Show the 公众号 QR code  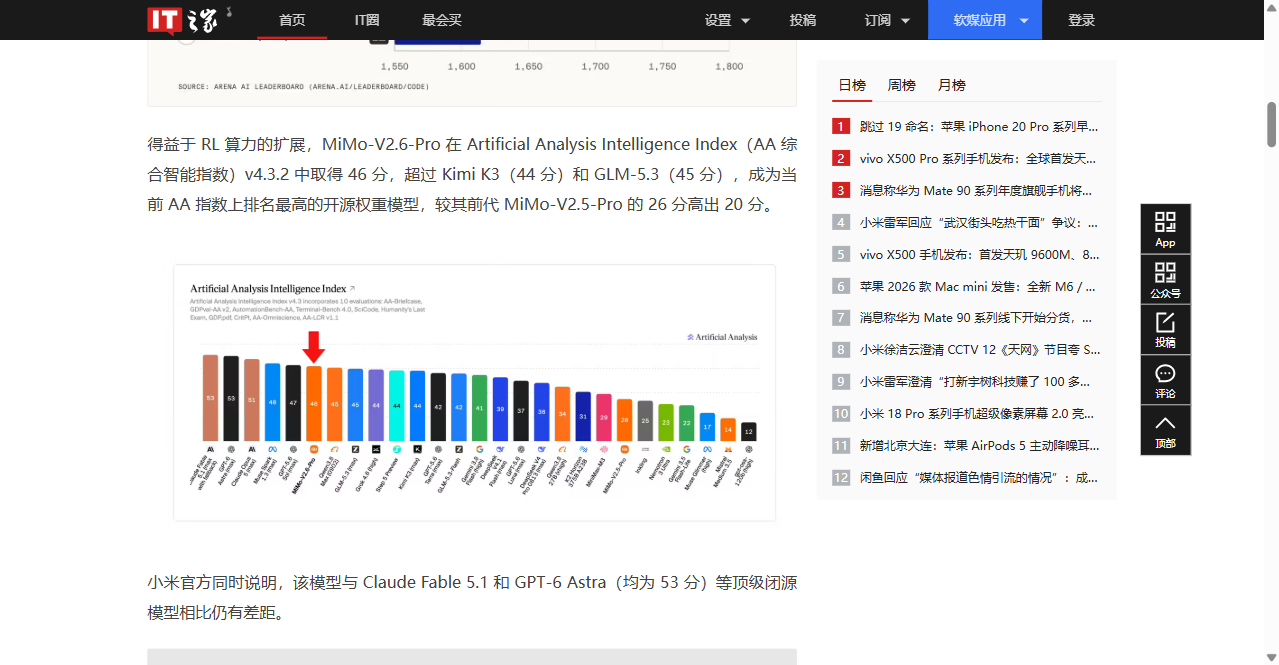pos(1165,280)
